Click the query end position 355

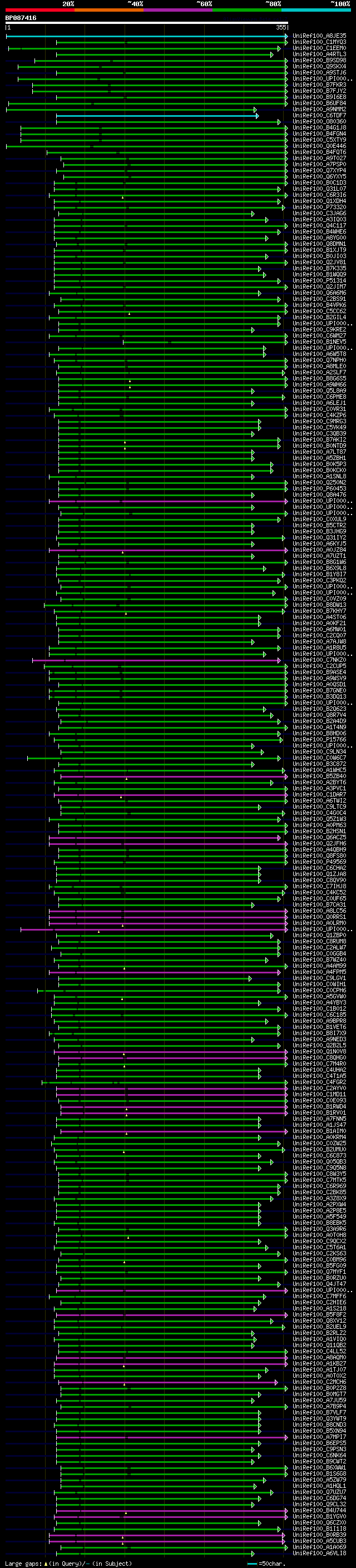(x=280, y=27)
